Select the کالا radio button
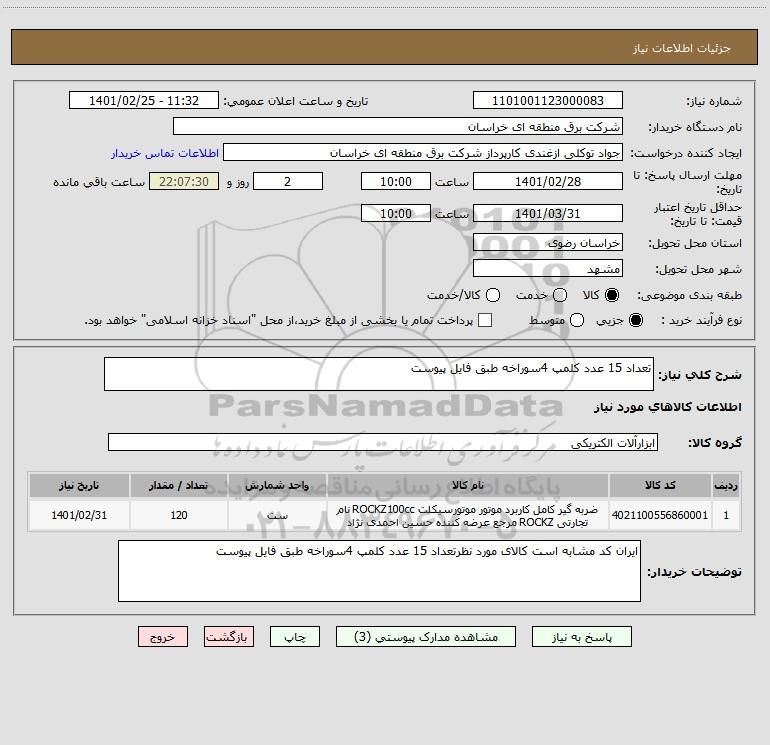 [612, 295]
